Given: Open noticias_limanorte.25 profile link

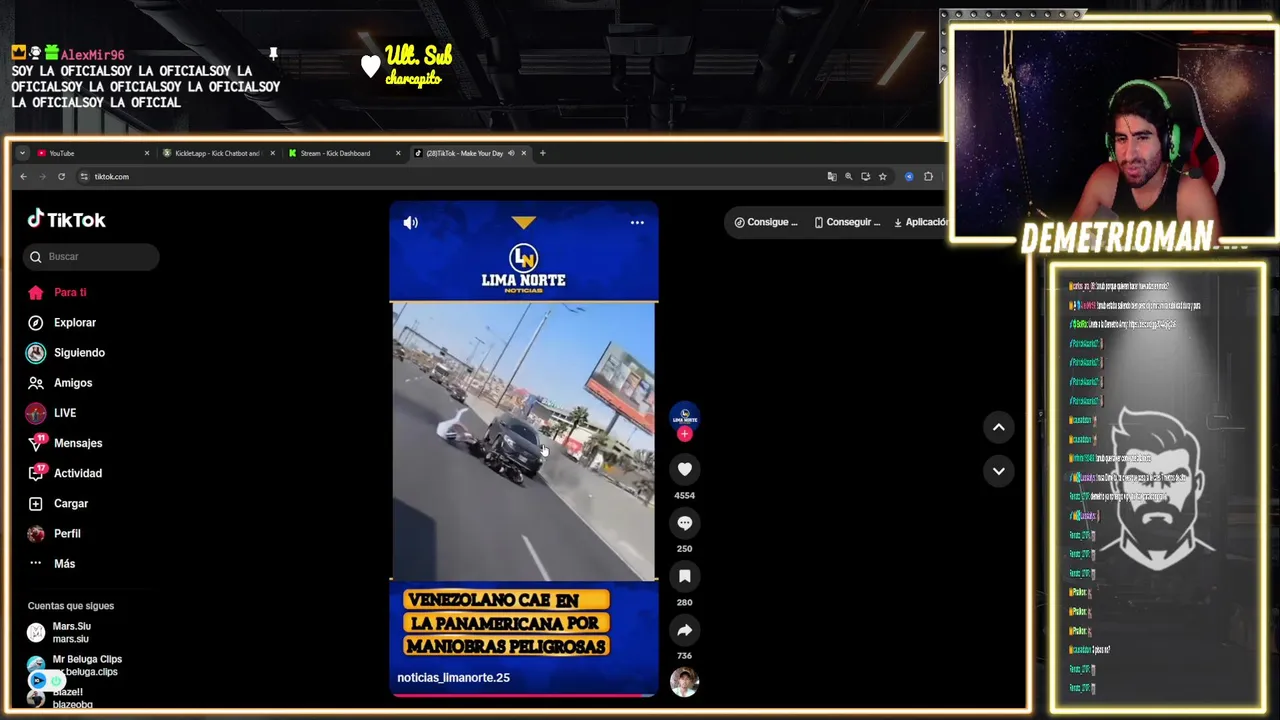Looking at the screenshot, I should tap(453, 677).
